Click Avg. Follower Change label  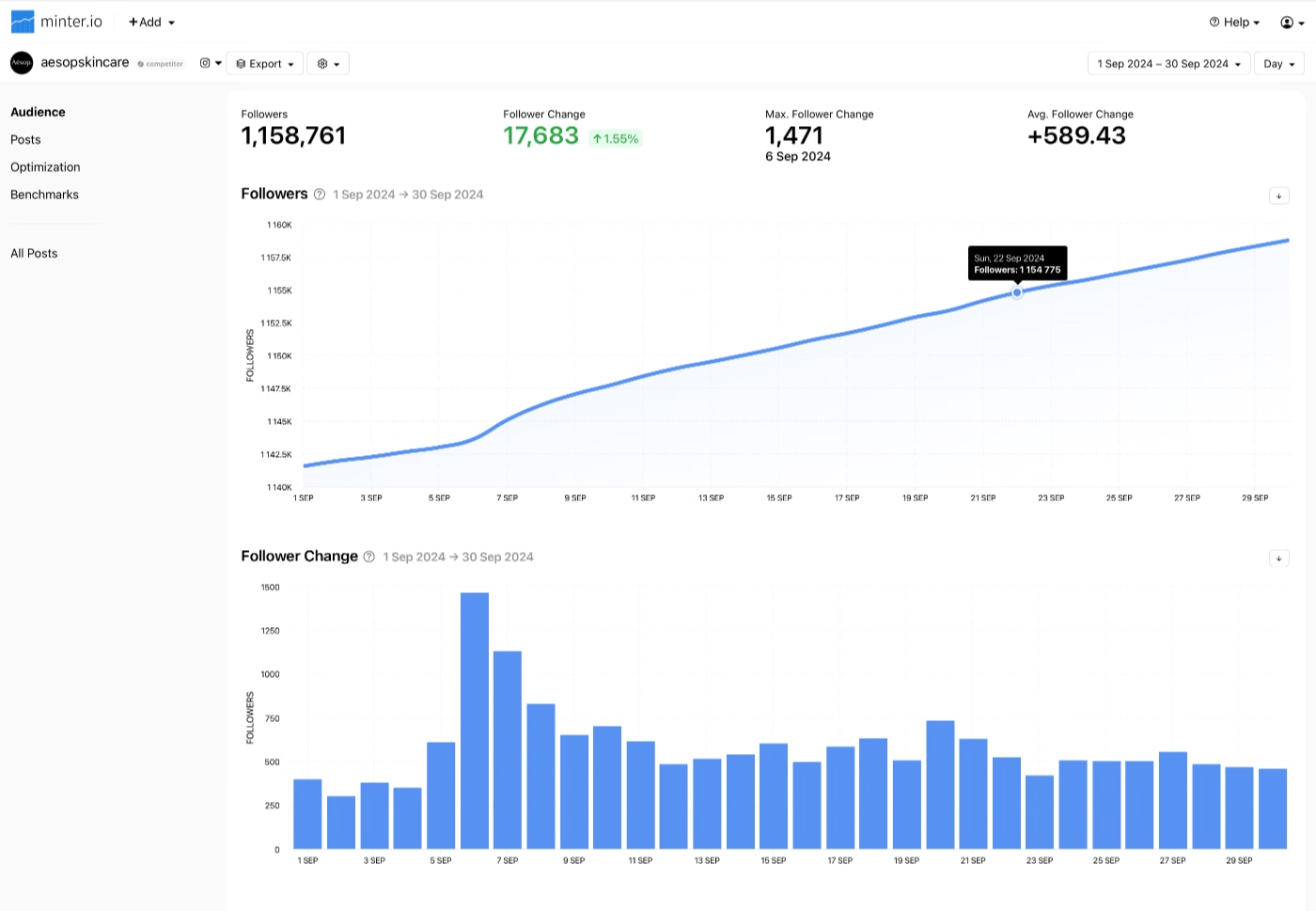tap(1080, 115)
